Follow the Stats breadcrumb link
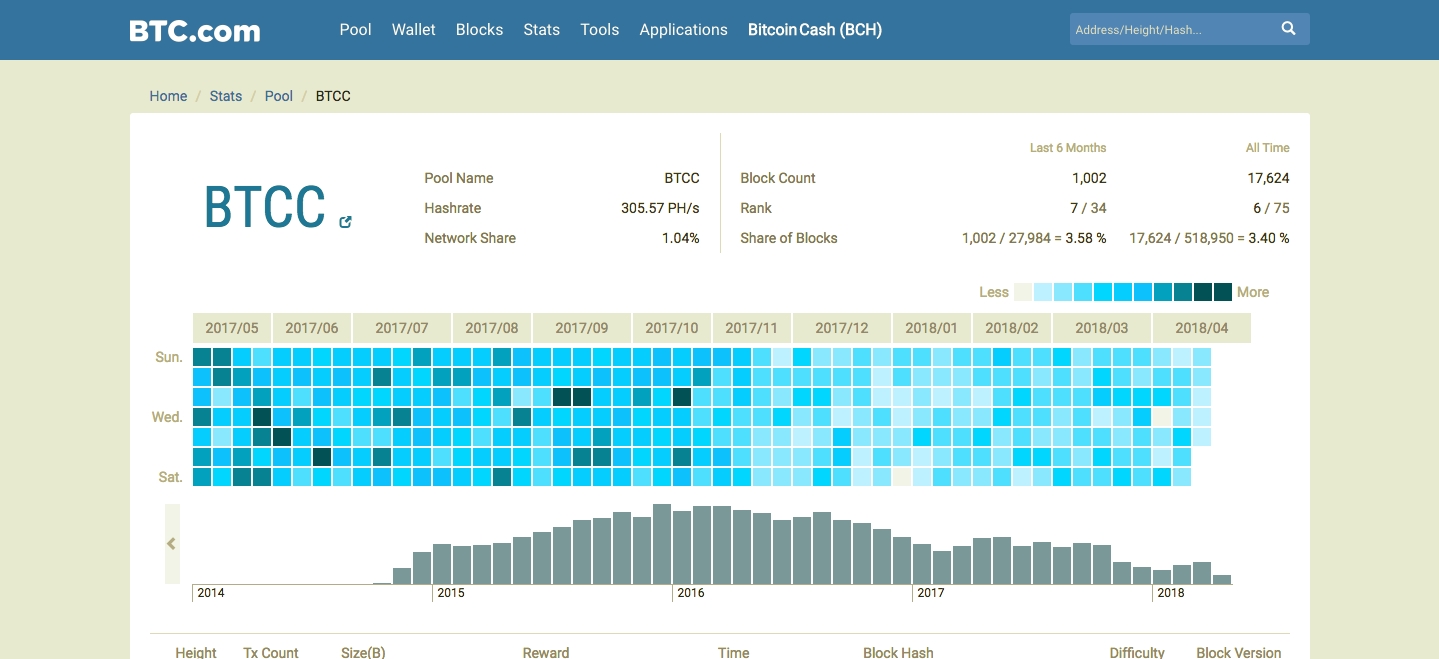The height and width of the screenshot is (659, 1439). (226, 96)
